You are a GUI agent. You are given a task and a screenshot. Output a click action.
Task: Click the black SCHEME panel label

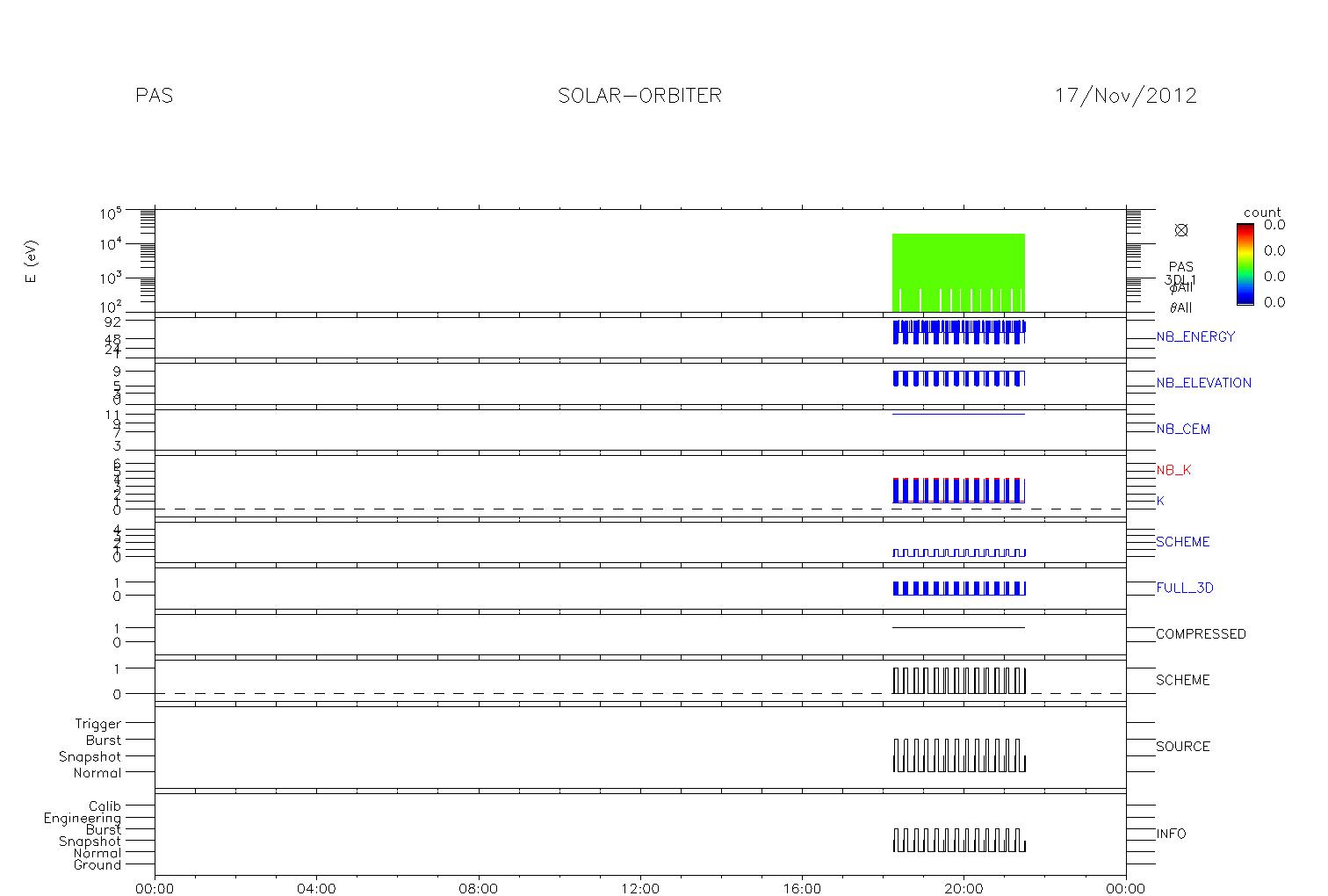1183,680
